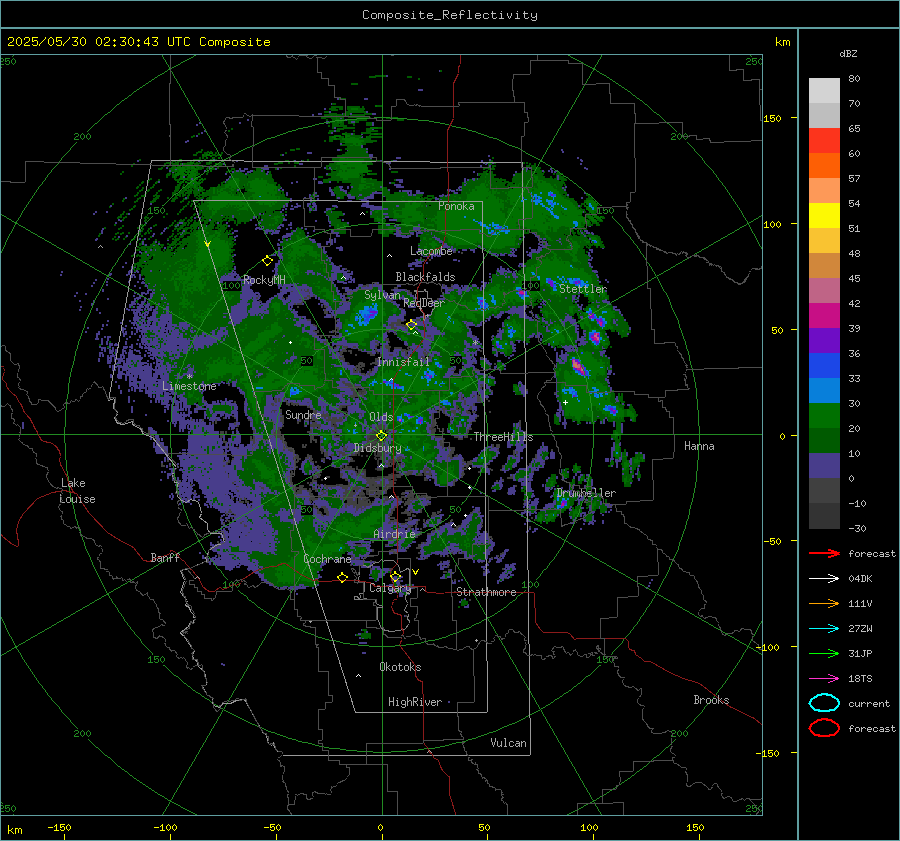Click the white 04DK arrow in legend
Image resolution: width=900 pixels, height=841 pixels.
[x=824, y=579]
